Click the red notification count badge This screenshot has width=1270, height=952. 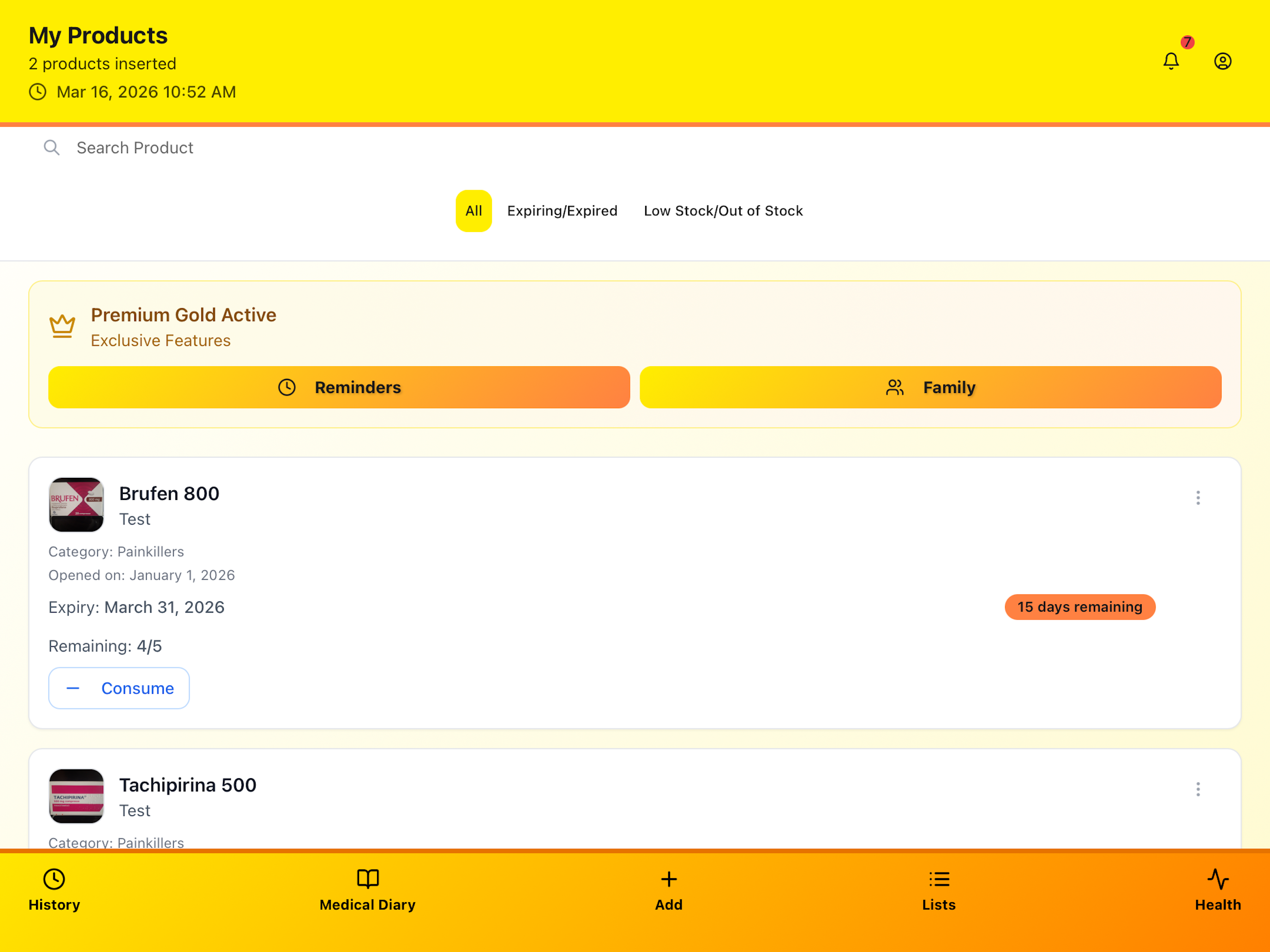coord(1187,42)
